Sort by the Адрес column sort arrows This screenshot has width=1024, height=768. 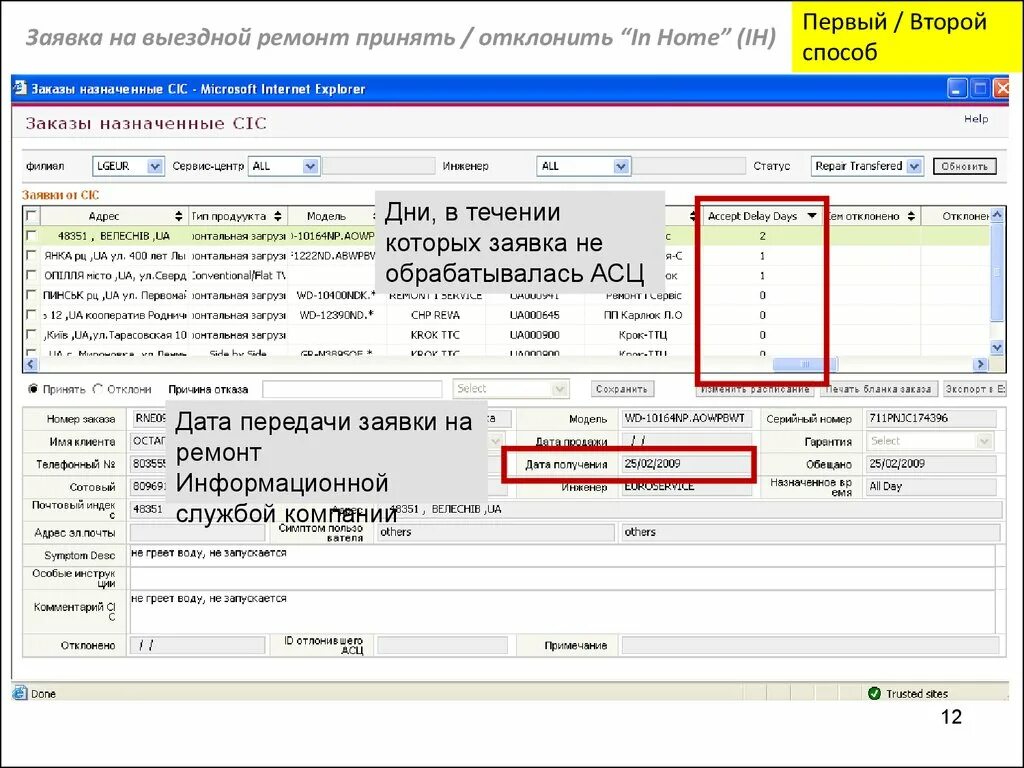[179, 216]
